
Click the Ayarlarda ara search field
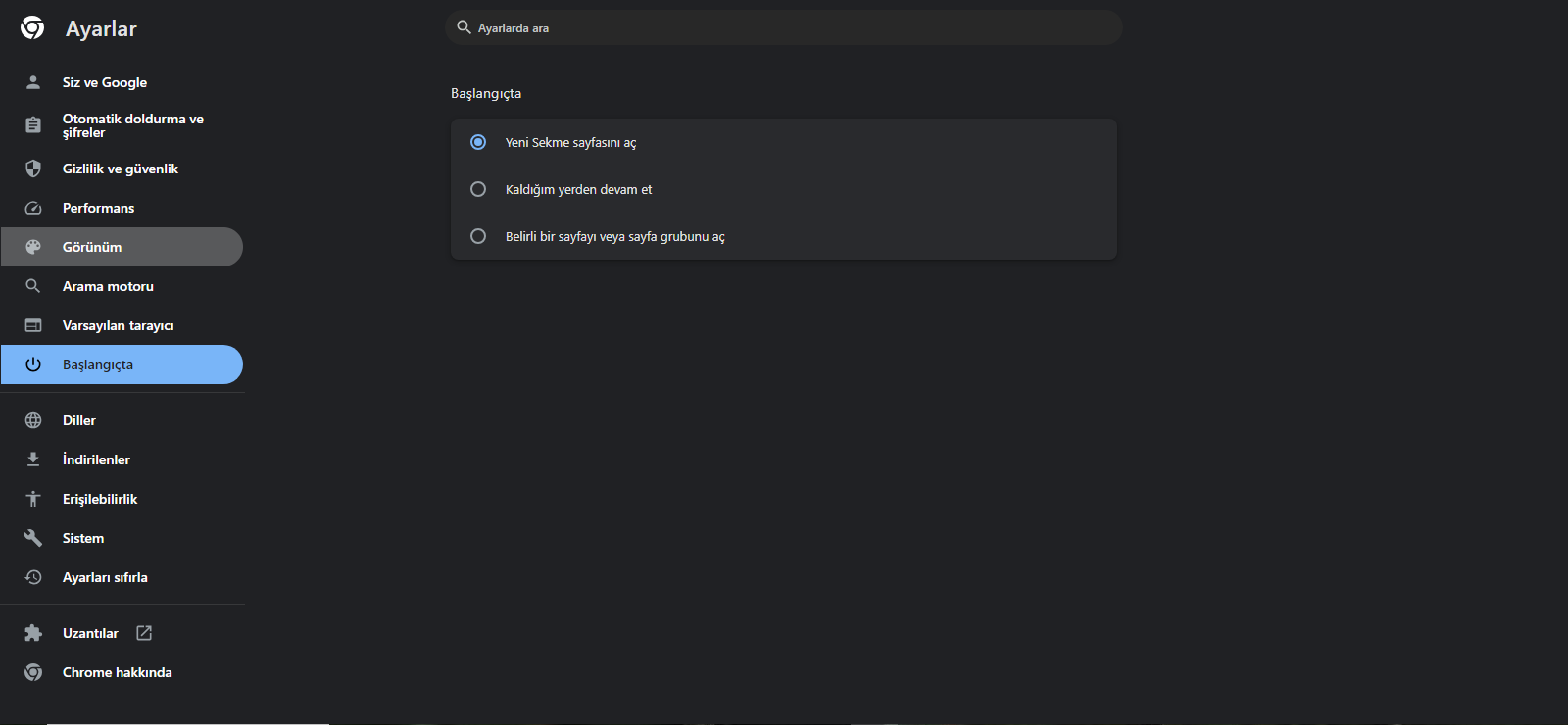coord(784,28)
